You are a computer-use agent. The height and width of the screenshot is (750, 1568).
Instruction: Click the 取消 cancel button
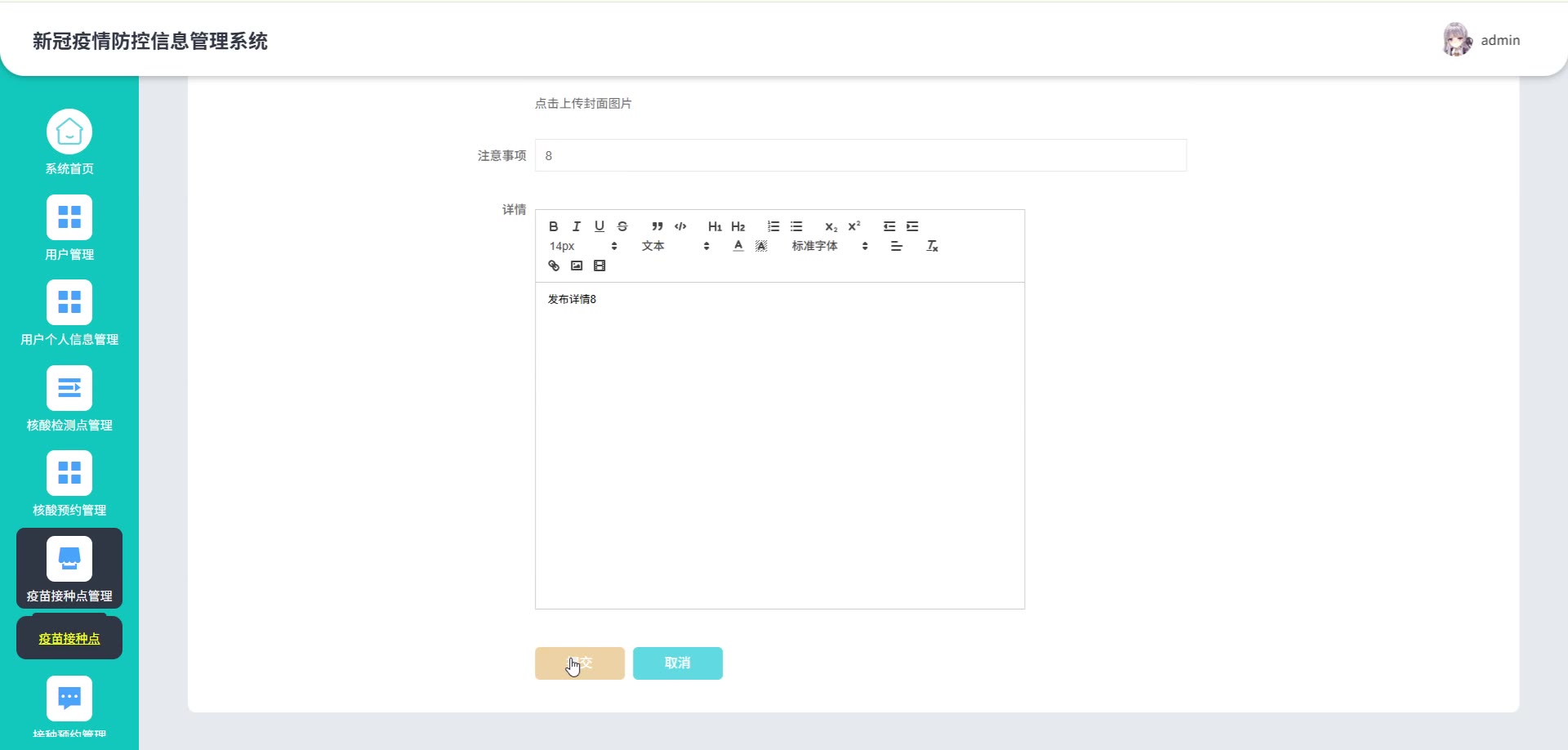[678, 663]
